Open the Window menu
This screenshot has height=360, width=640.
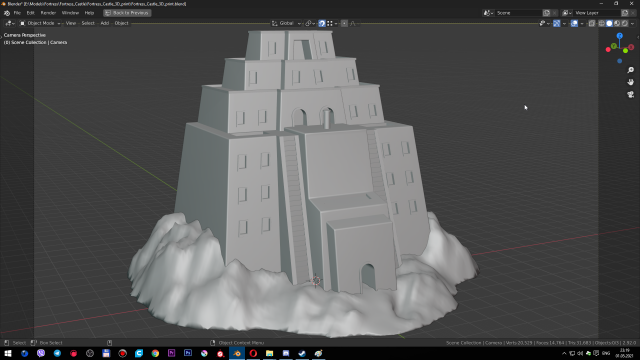click(x=70, y=13)
